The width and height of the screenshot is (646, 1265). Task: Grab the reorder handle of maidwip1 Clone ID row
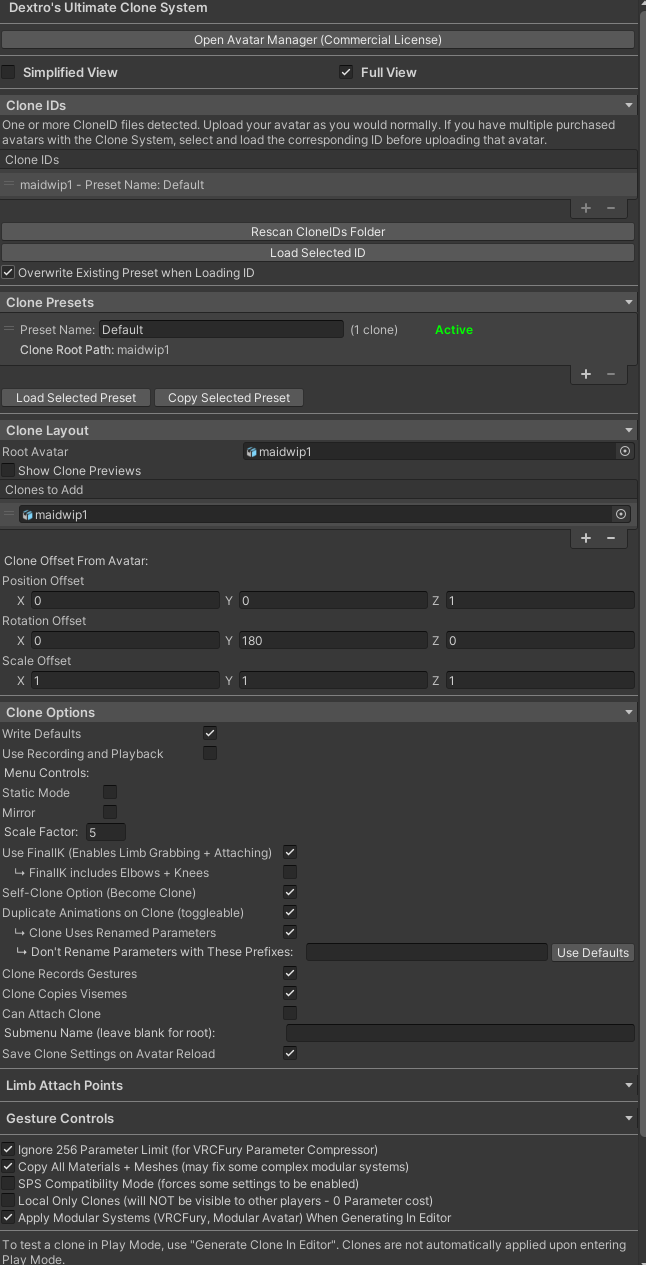(x=9, y=184)
